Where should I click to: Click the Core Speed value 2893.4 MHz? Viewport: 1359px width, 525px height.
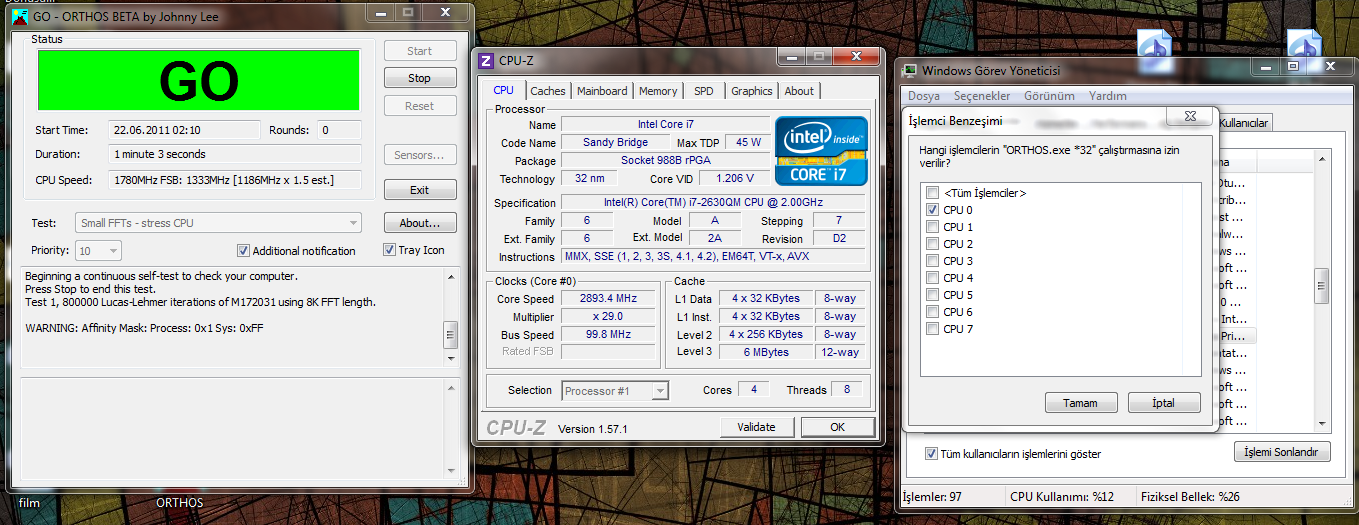click(x=608, y=299)
